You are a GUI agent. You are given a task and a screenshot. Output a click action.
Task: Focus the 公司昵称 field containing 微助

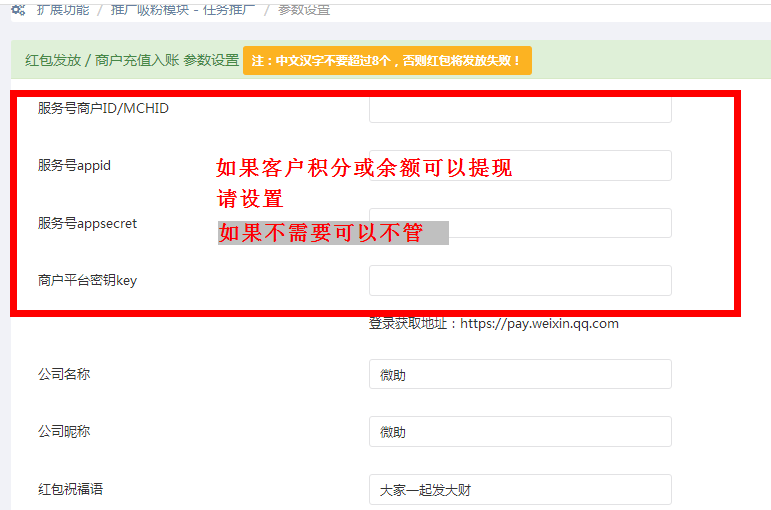[520, 432]
